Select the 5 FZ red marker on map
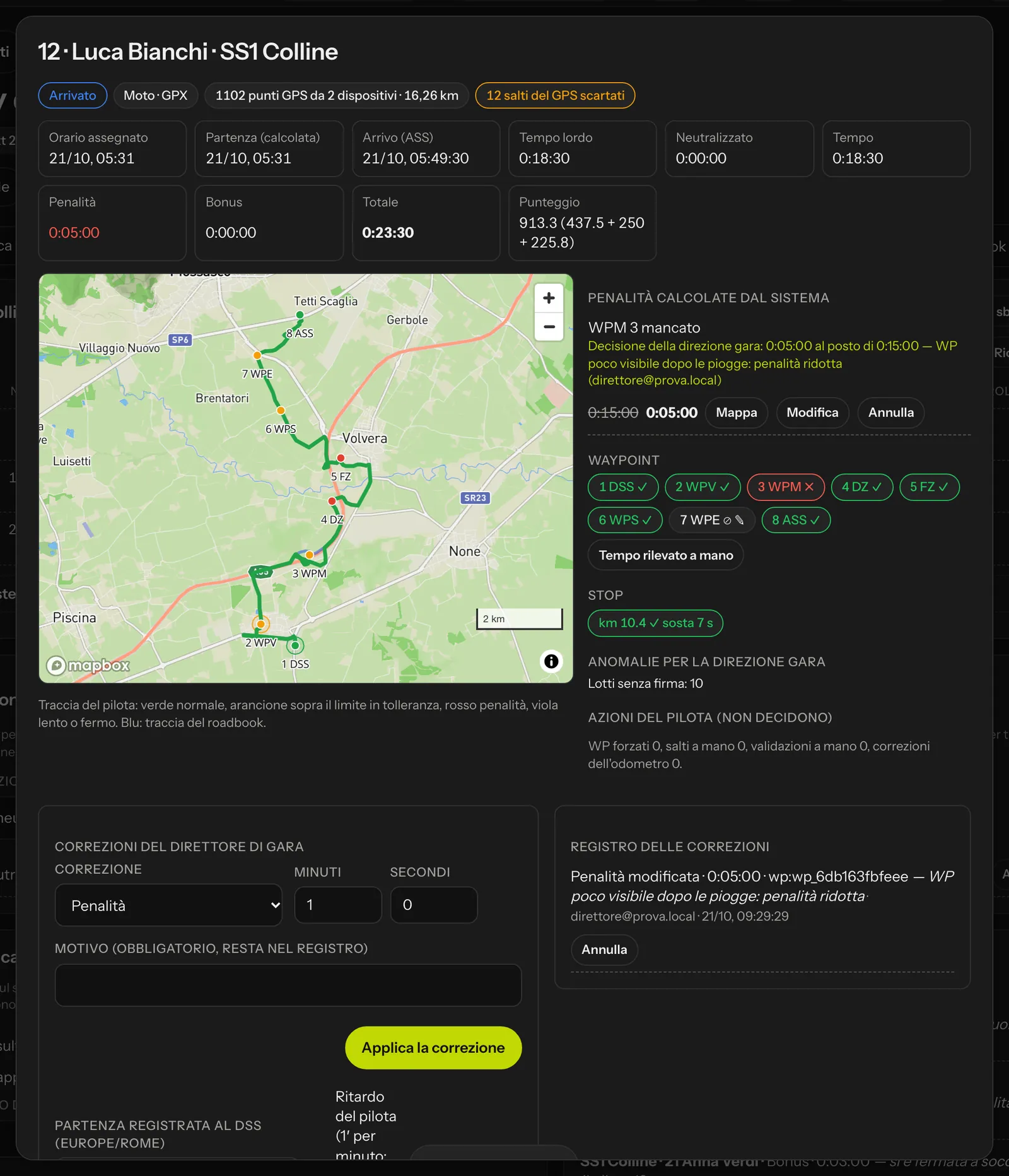This screenshot has height=1176, width=1009. tap(341, 458)
